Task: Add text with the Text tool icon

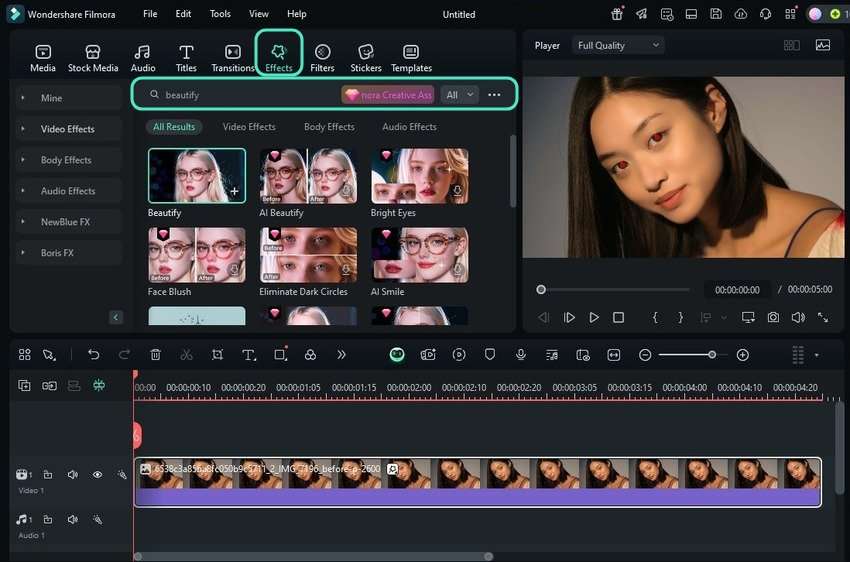Action: pos(249,355)
